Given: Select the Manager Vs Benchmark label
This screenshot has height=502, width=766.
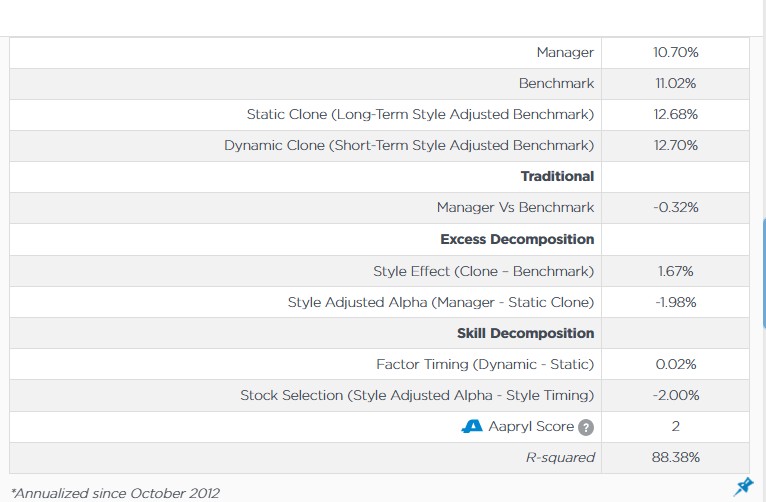Looking at the screenshot, I should pos(515,208).
